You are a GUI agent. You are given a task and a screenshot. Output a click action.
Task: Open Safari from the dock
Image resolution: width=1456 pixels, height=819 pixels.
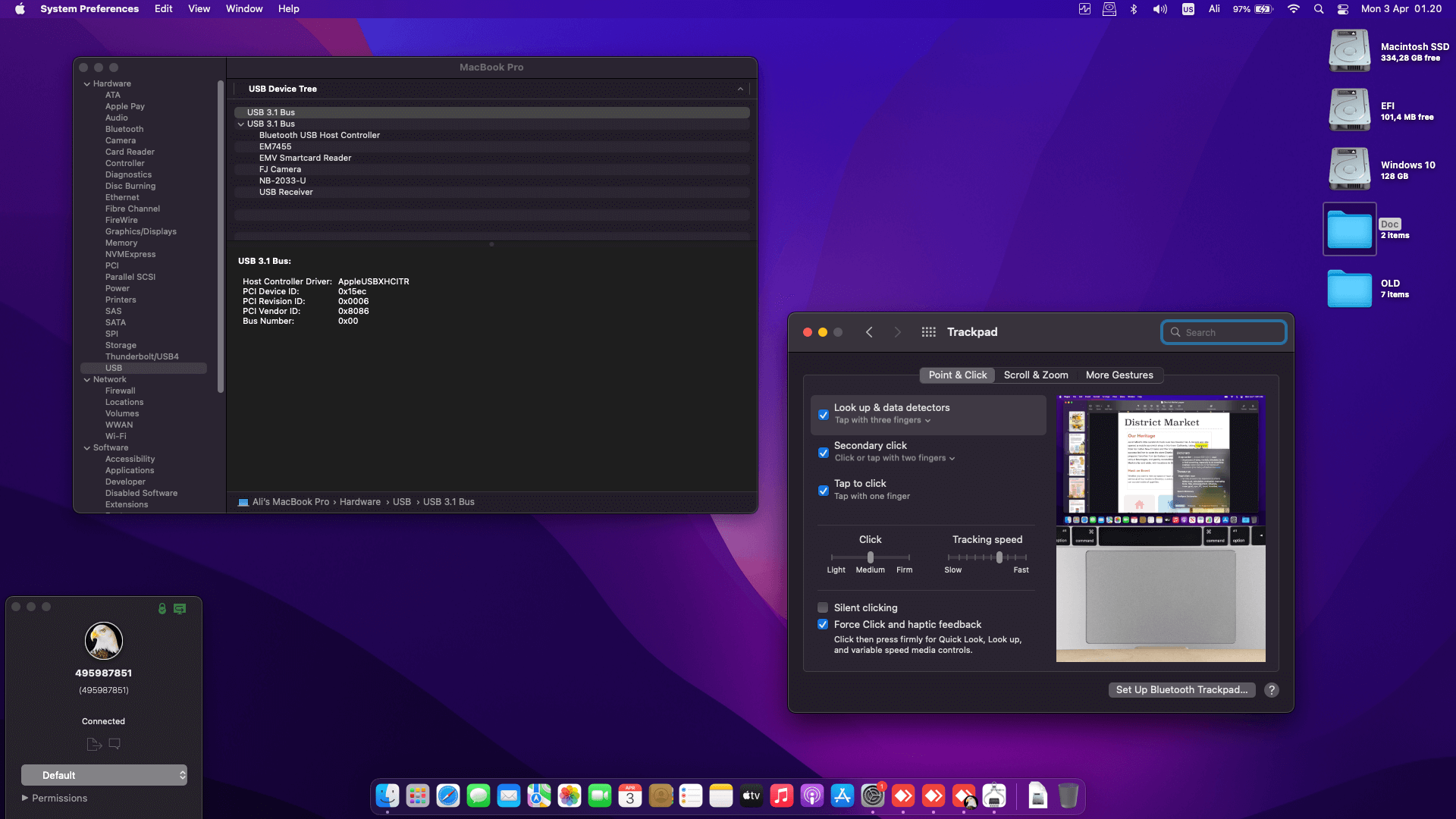pyautogui.click(x=448, y=795)
